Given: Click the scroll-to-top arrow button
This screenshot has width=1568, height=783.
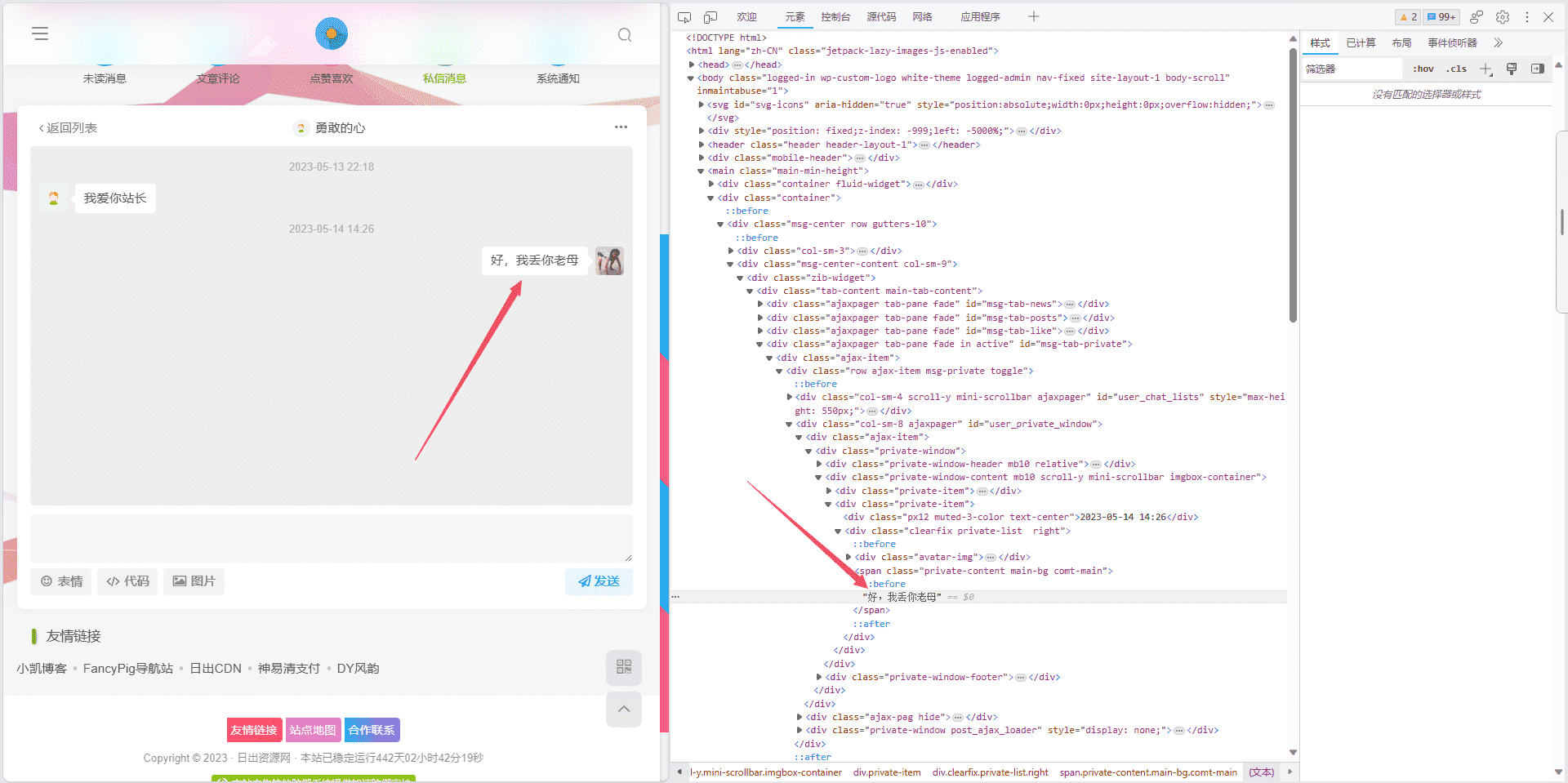Looking at the screenshot, I should [x=624, y=710].
